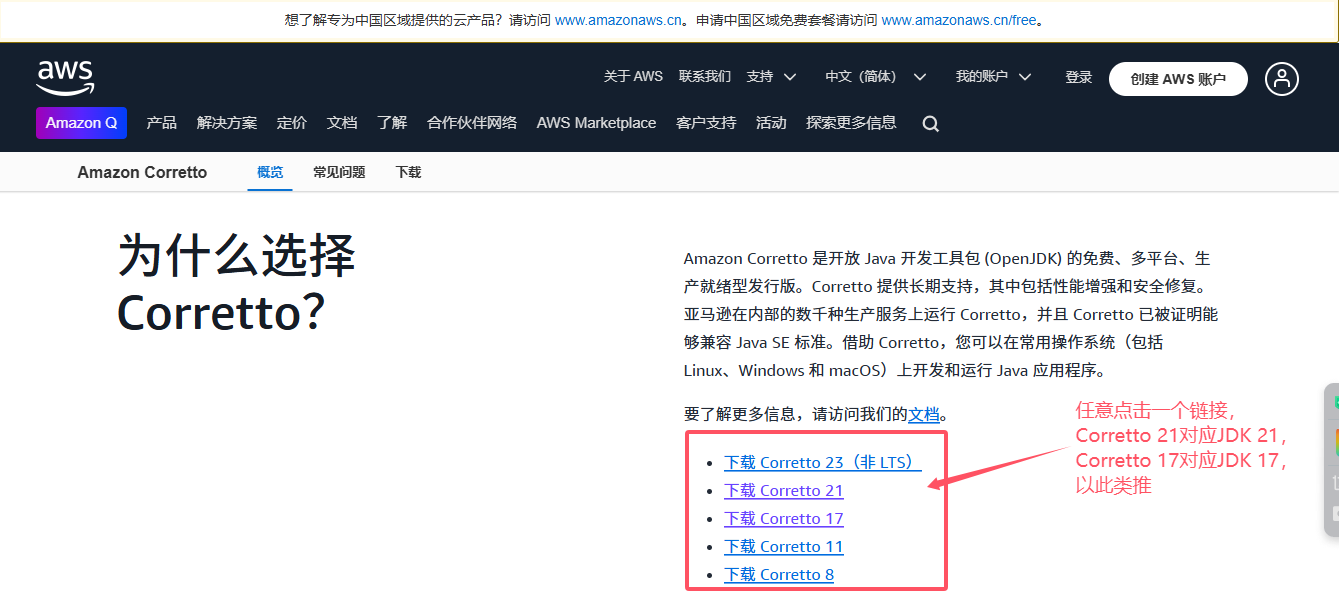This screenshot has width=1339, height=612.
Task: Open 合作伙伴网络 menu
Action: [472, 123]
